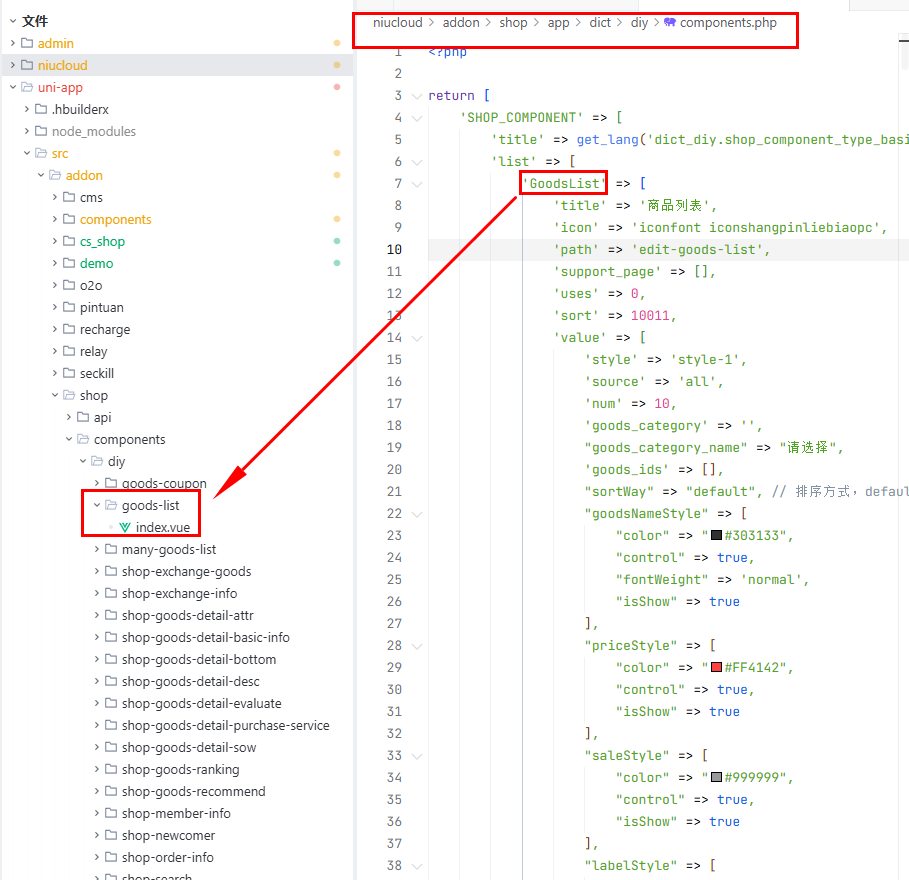Viewport: 909px width, 880px height.
Task: Click the #FF4142 red color swatch
Action: coord(716,668)
